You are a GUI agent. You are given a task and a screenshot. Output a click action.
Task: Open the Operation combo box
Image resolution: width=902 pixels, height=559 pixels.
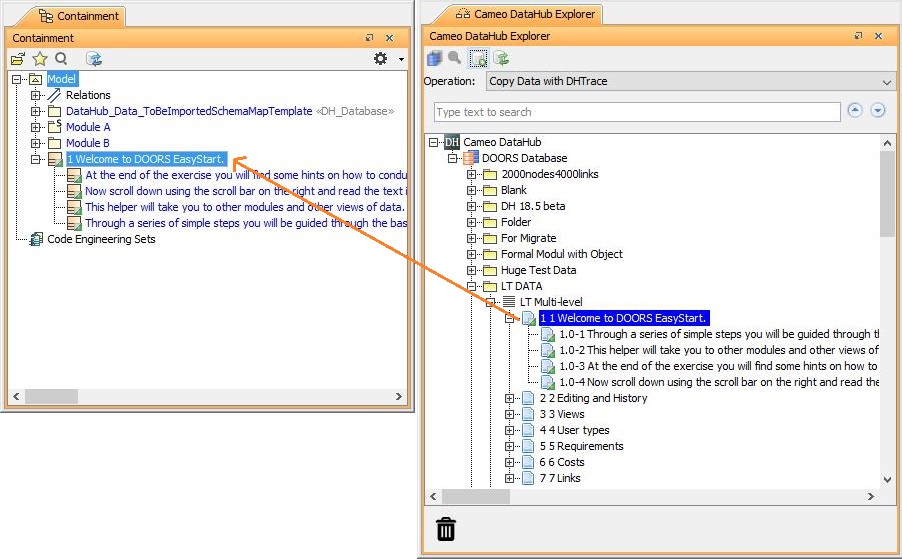point(690,81)
